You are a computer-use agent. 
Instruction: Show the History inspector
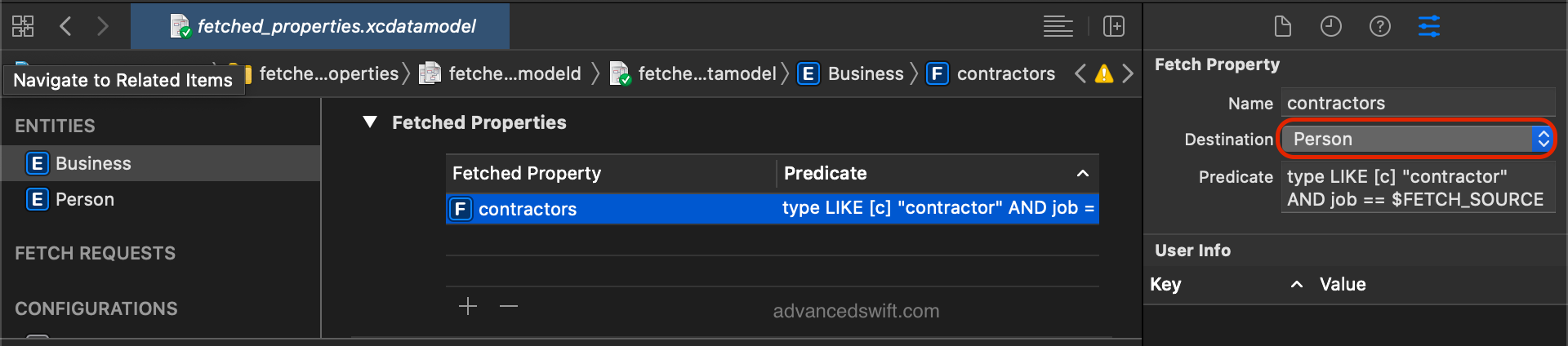[1331, 26]
